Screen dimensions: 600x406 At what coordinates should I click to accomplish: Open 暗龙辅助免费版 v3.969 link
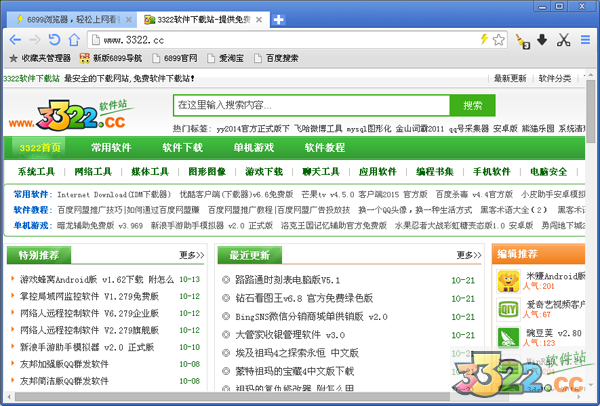[x=100, y=226]
